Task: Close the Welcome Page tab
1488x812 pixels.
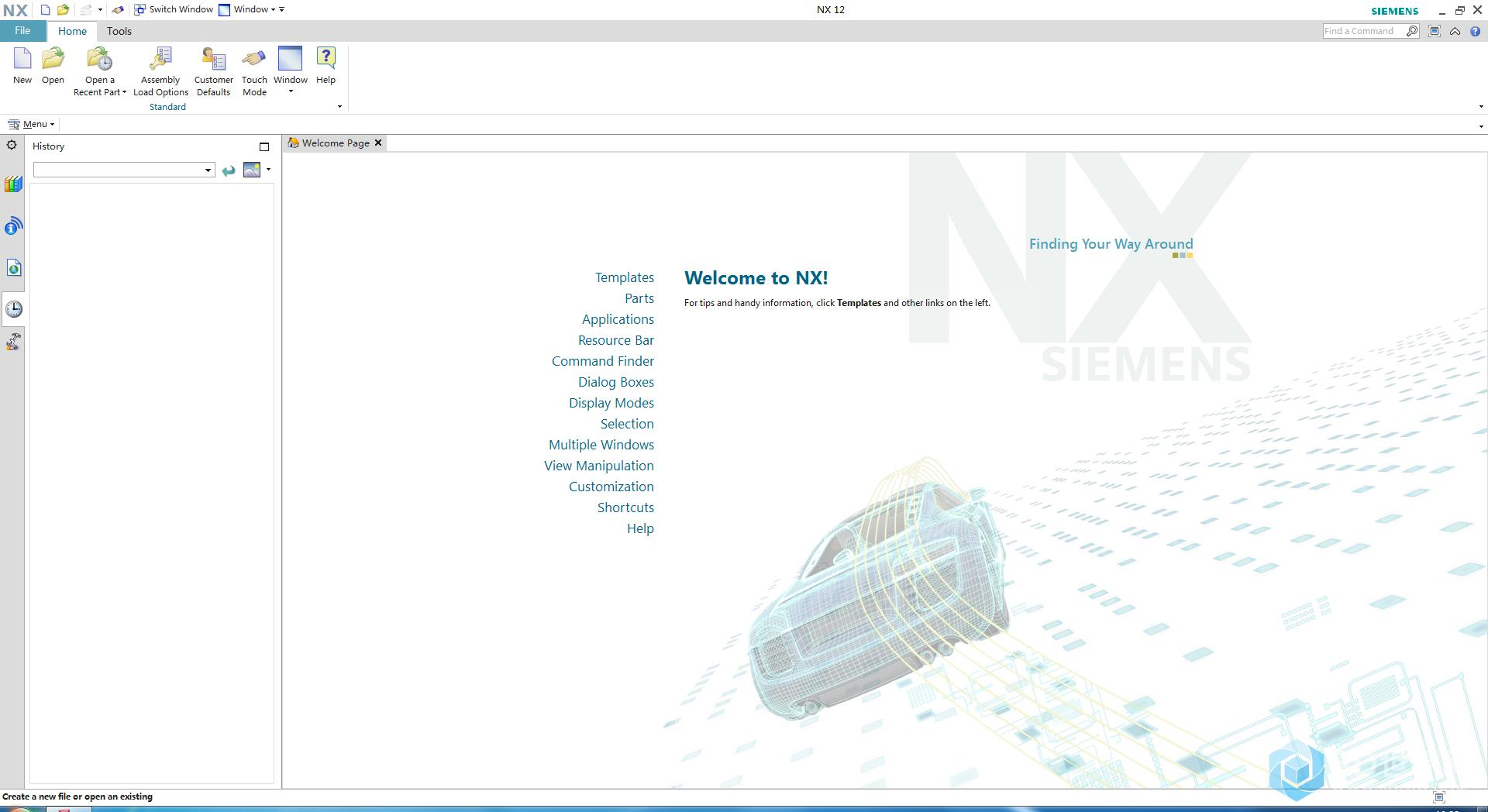Action: pos(378,143)
